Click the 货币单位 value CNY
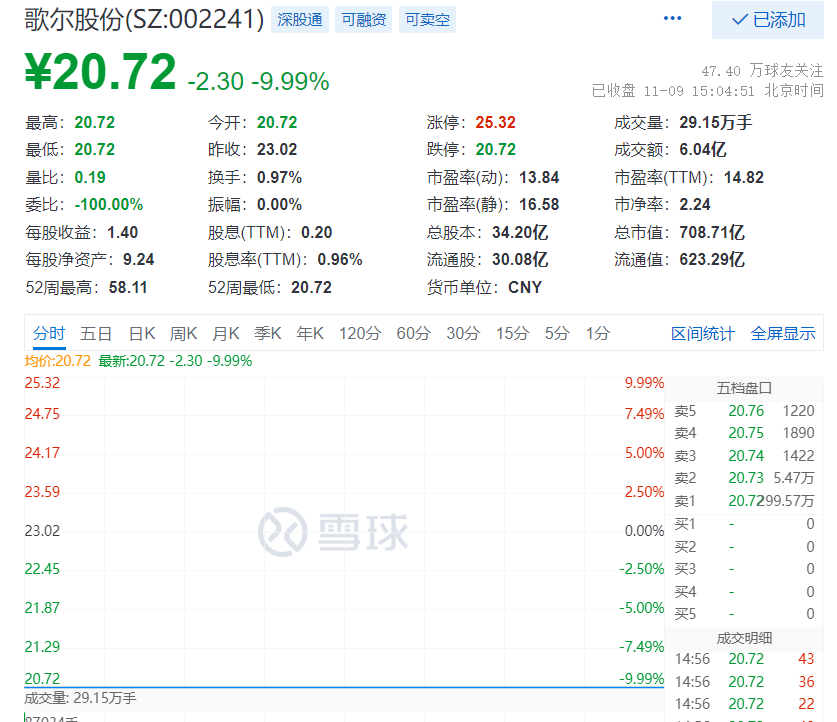The image size is (837, 722). pyautogui.click(x=525, y=288)
